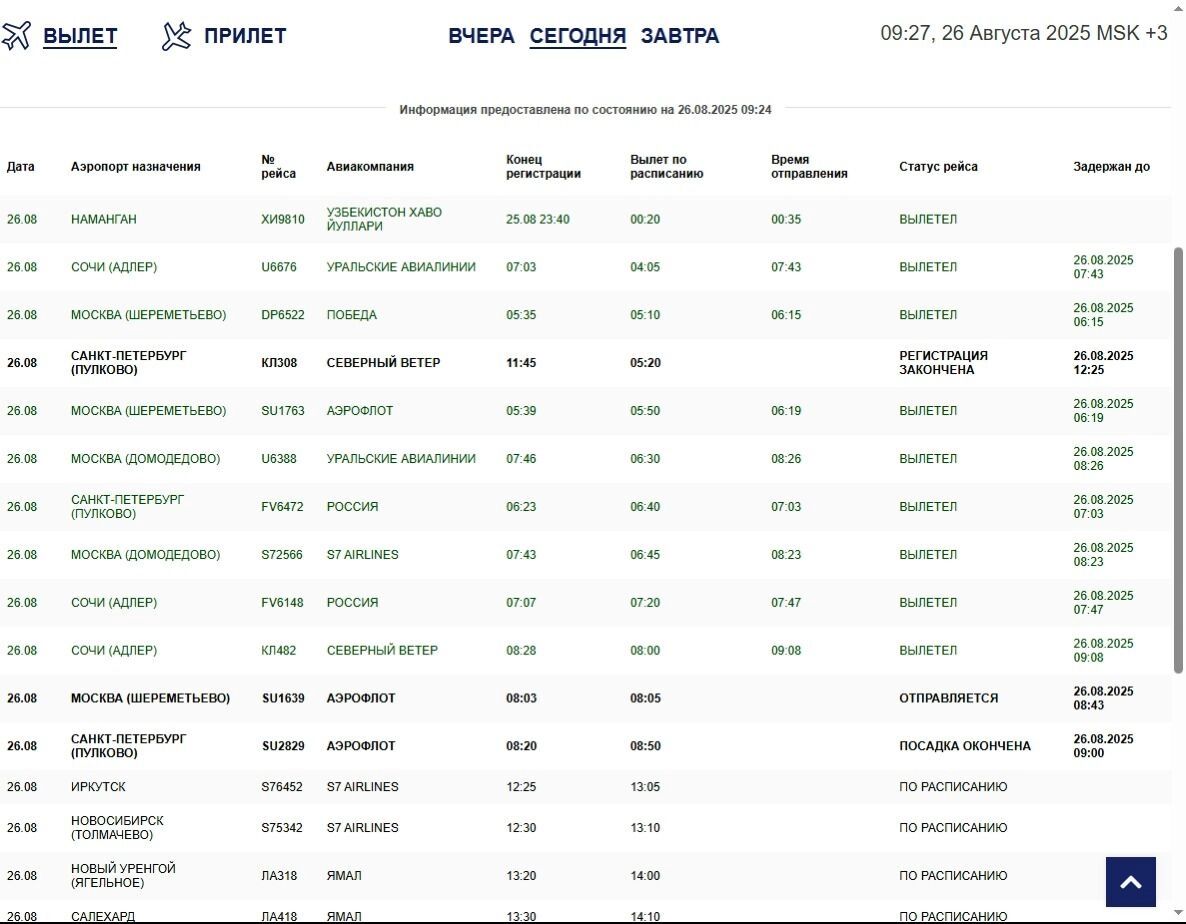Select flight number SU1639

point(283,698)
